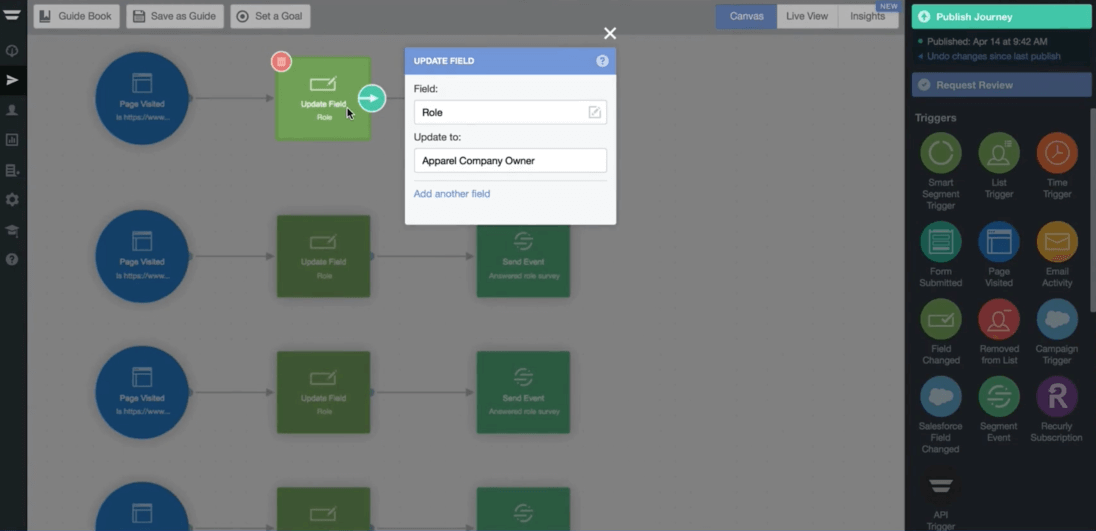The height and width of the screenshot is (531, 1096).
Task: Switch to the Live View tab
Action: [807, 16]
